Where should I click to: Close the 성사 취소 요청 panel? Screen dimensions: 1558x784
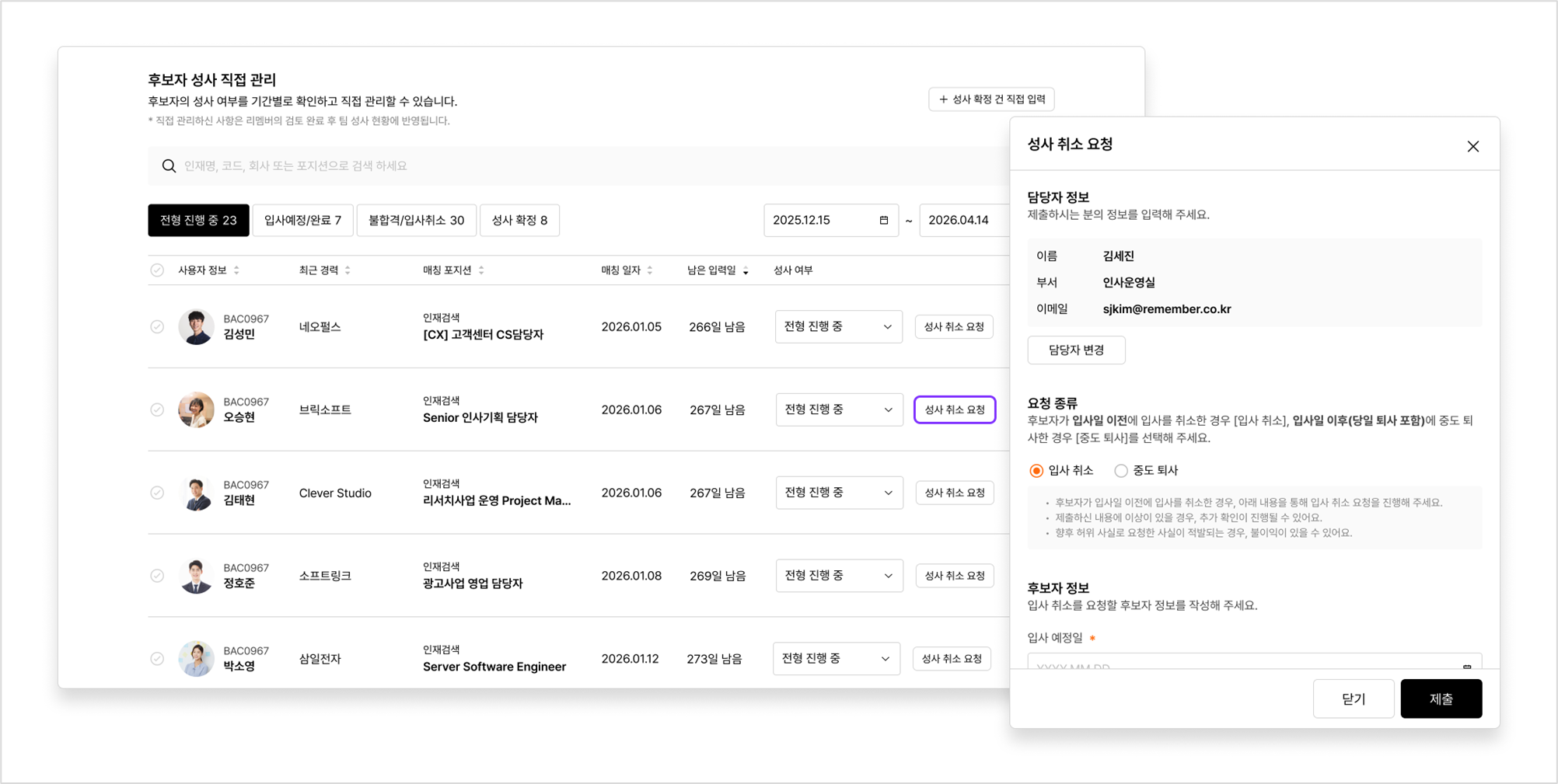pos(1472,146)
